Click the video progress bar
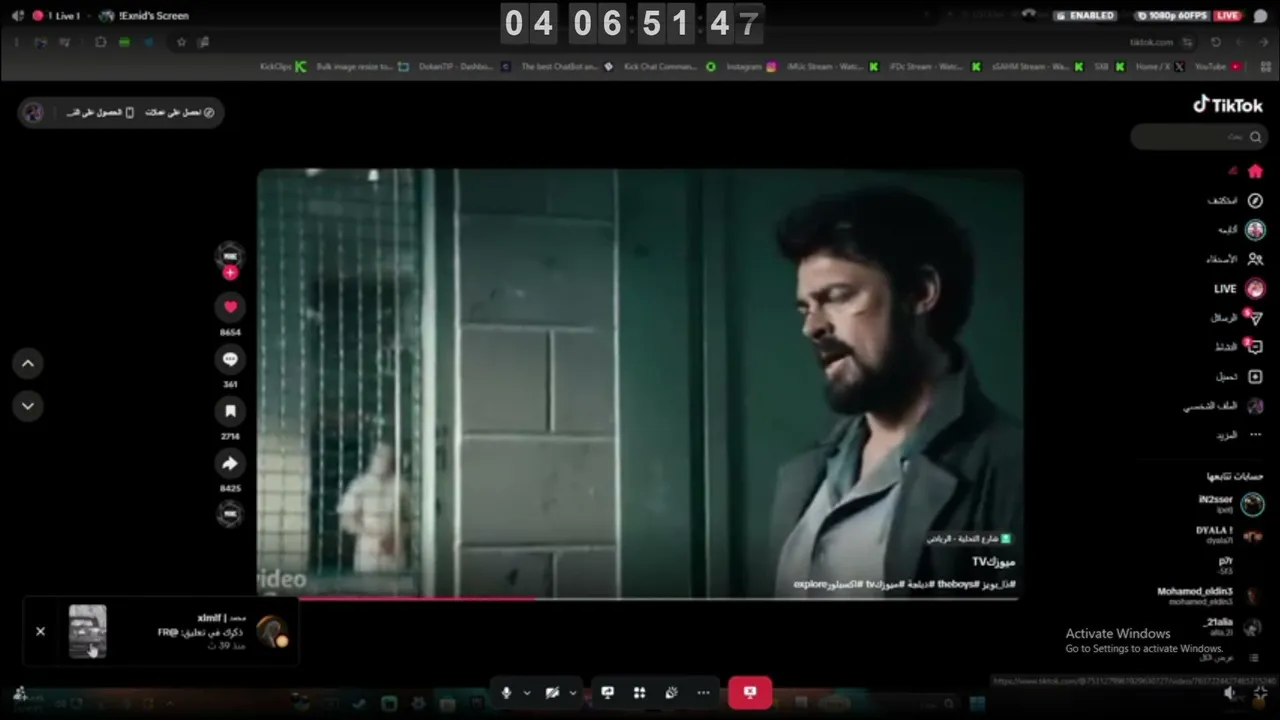 639,599
